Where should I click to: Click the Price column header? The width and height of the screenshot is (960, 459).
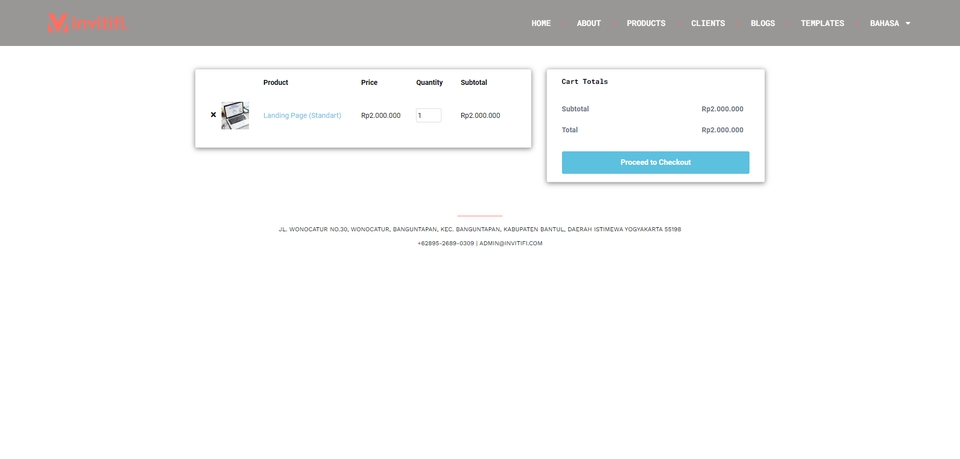[x=369, y=82]
